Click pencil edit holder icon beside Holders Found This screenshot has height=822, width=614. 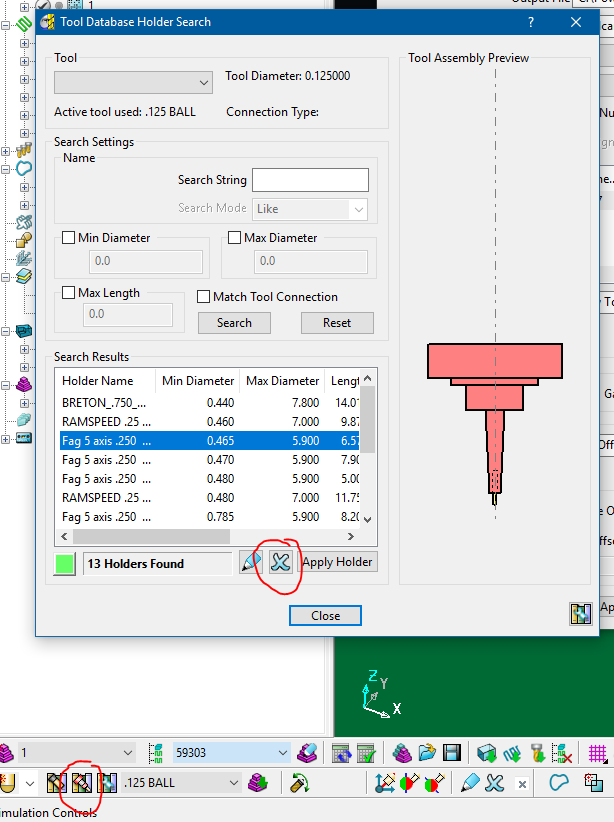[x=251, y=563]
